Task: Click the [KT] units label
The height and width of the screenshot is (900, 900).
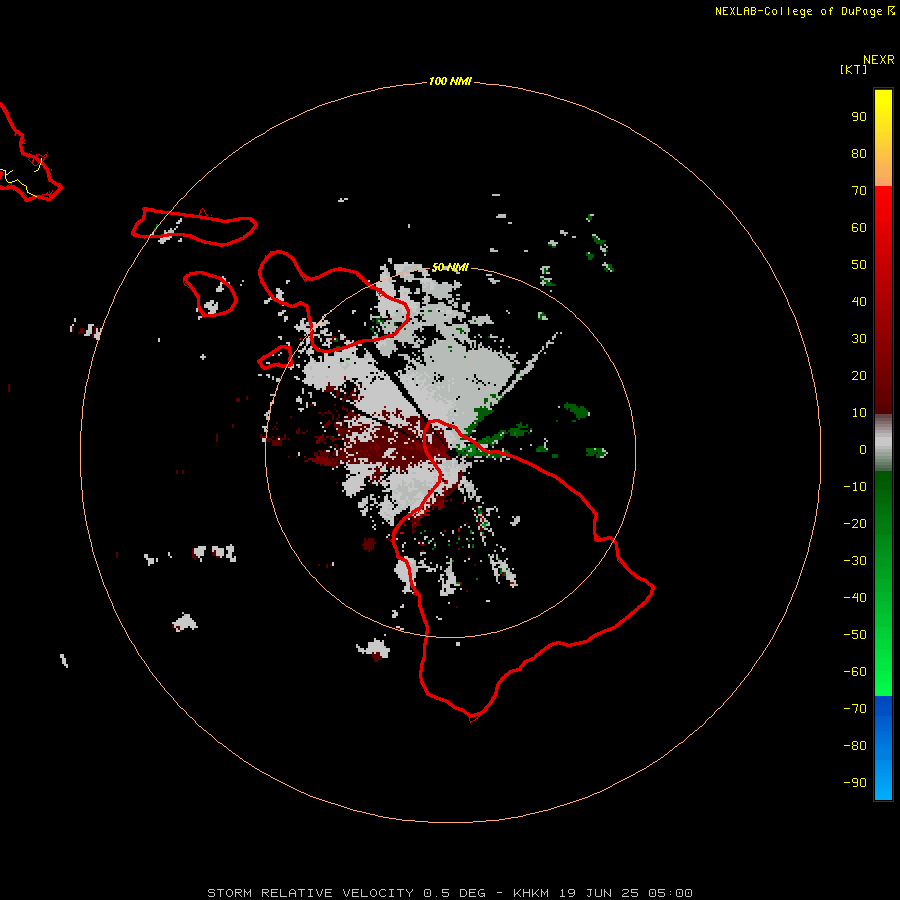Action: point(854,69)
